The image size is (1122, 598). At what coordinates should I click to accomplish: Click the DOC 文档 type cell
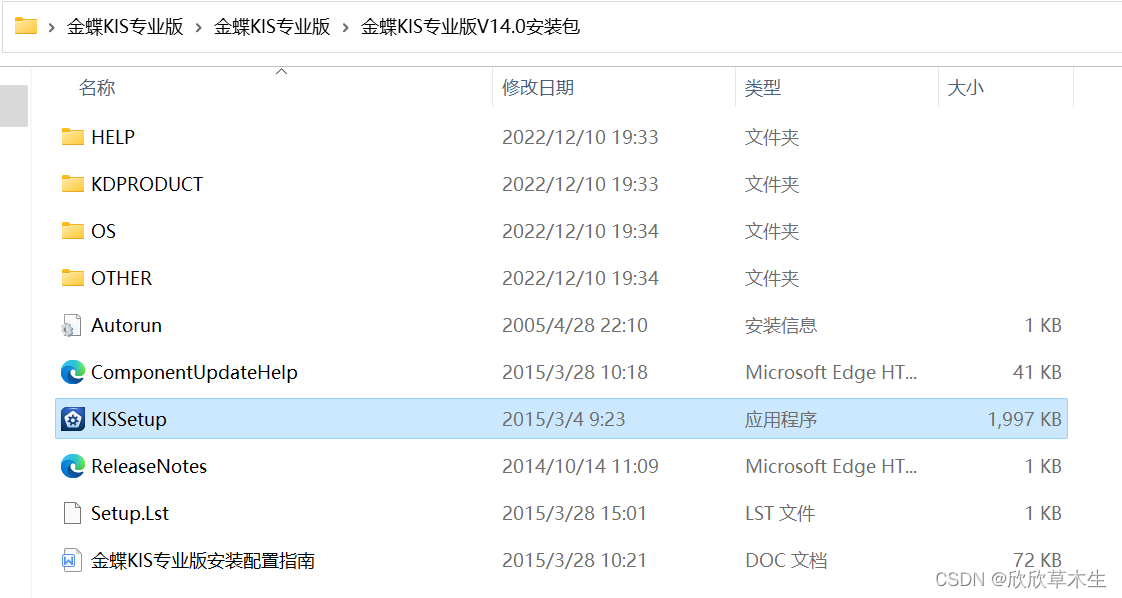[786, 561]
